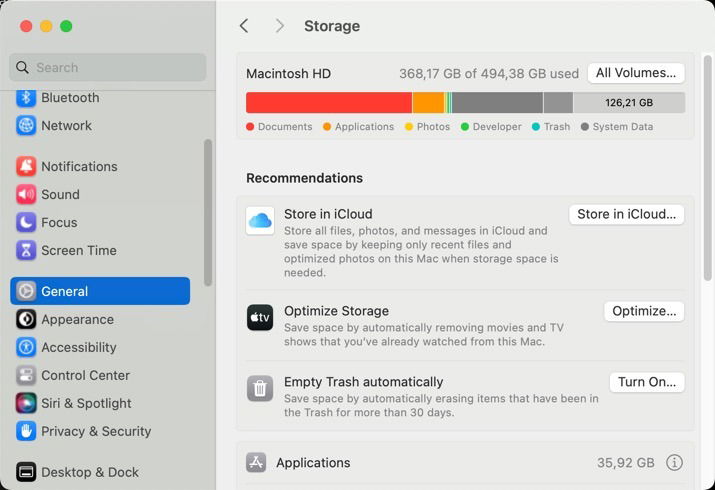The width and height of the screenshot is (715, 490).
Task: Click the Recommendations heading
Action: [305, 178]
